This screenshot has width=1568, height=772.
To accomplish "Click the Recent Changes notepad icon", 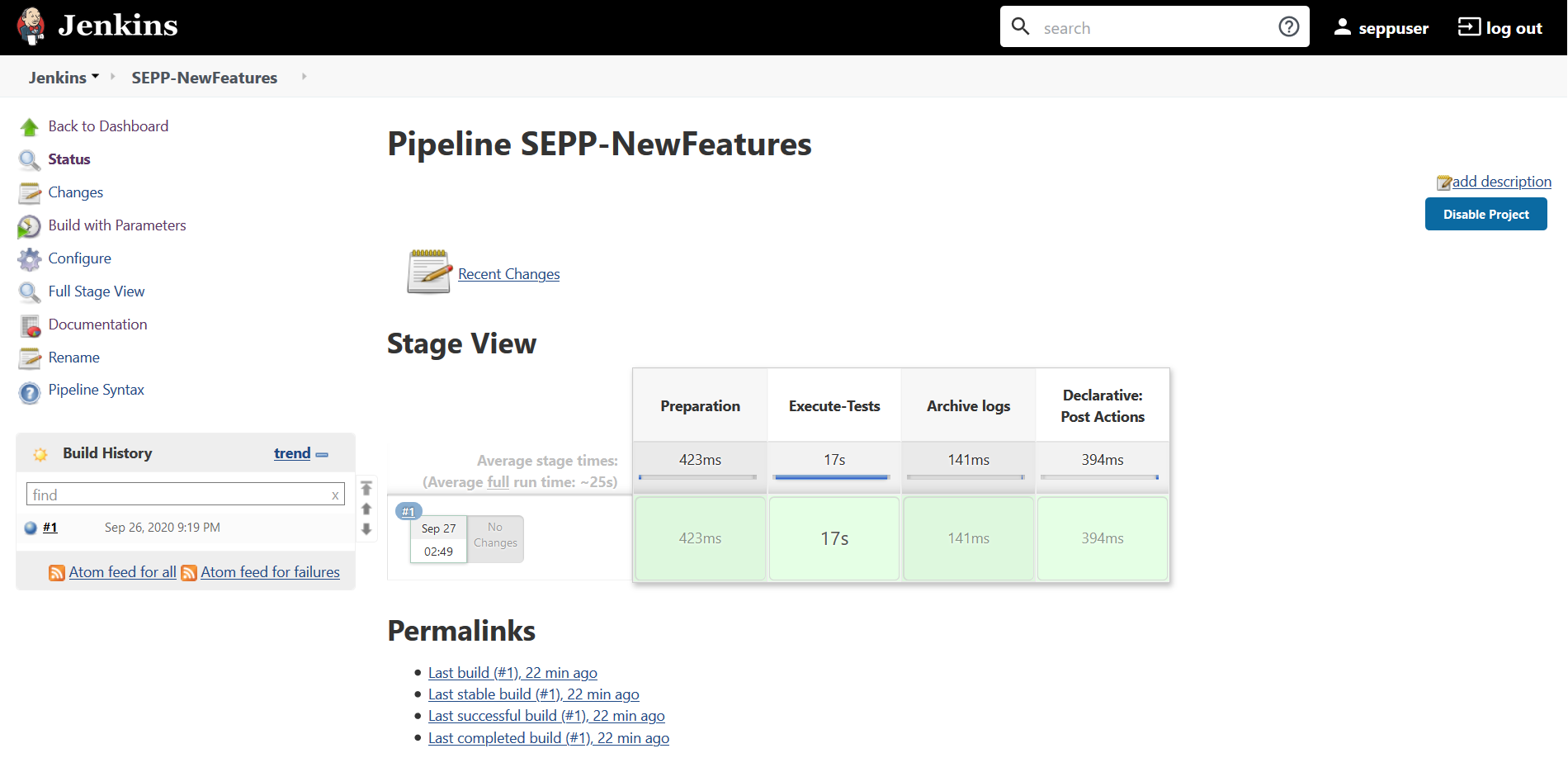I will (x=429, y=272).
